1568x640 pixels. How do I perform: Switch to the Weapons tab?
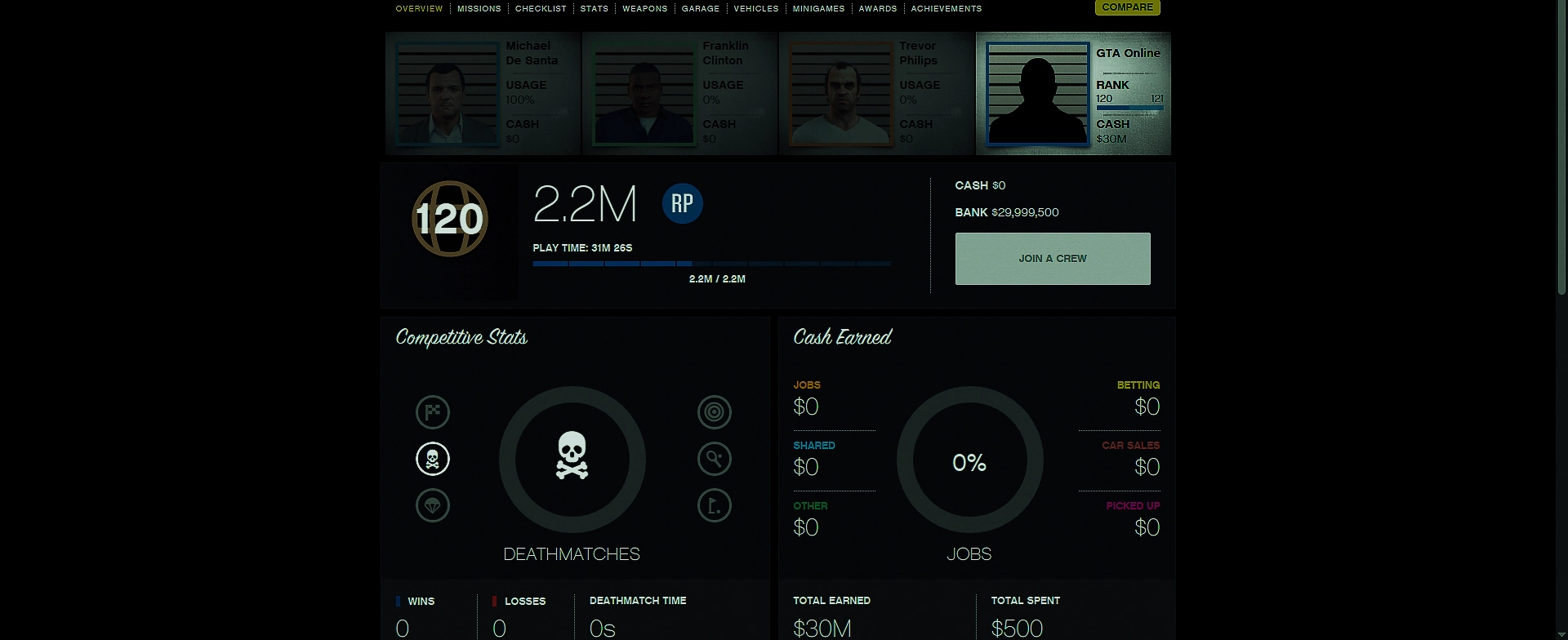[645, 9]
